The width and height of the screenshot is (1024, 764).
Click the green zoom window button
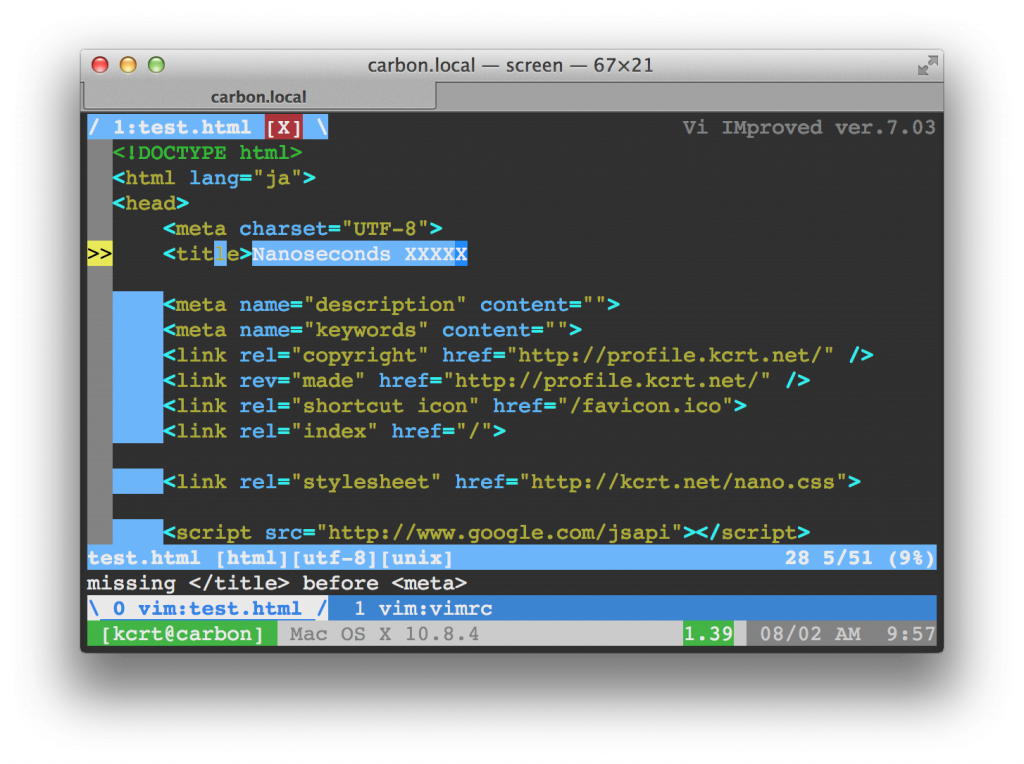click(156, 65)
